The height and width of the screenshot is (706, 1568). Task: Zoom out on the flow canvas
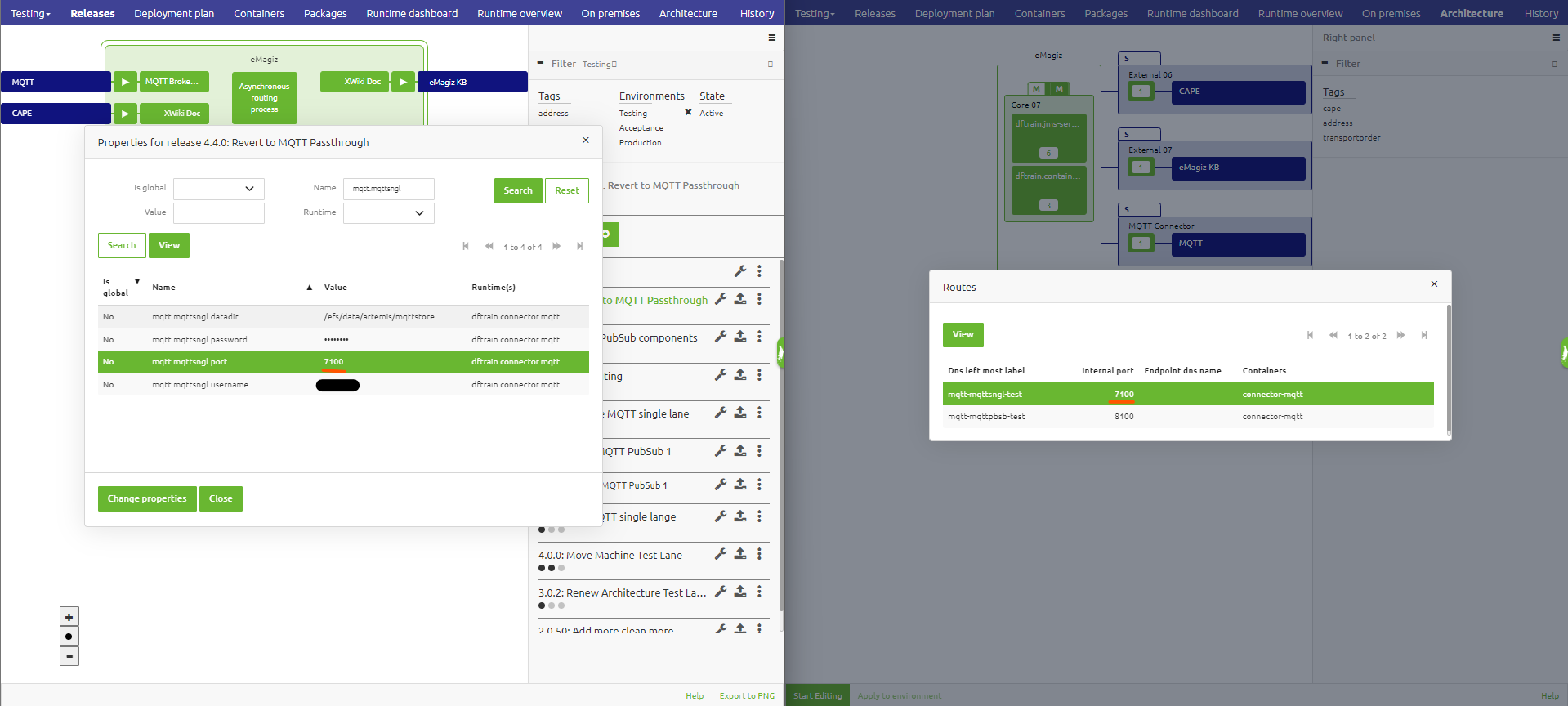[69, 656]
